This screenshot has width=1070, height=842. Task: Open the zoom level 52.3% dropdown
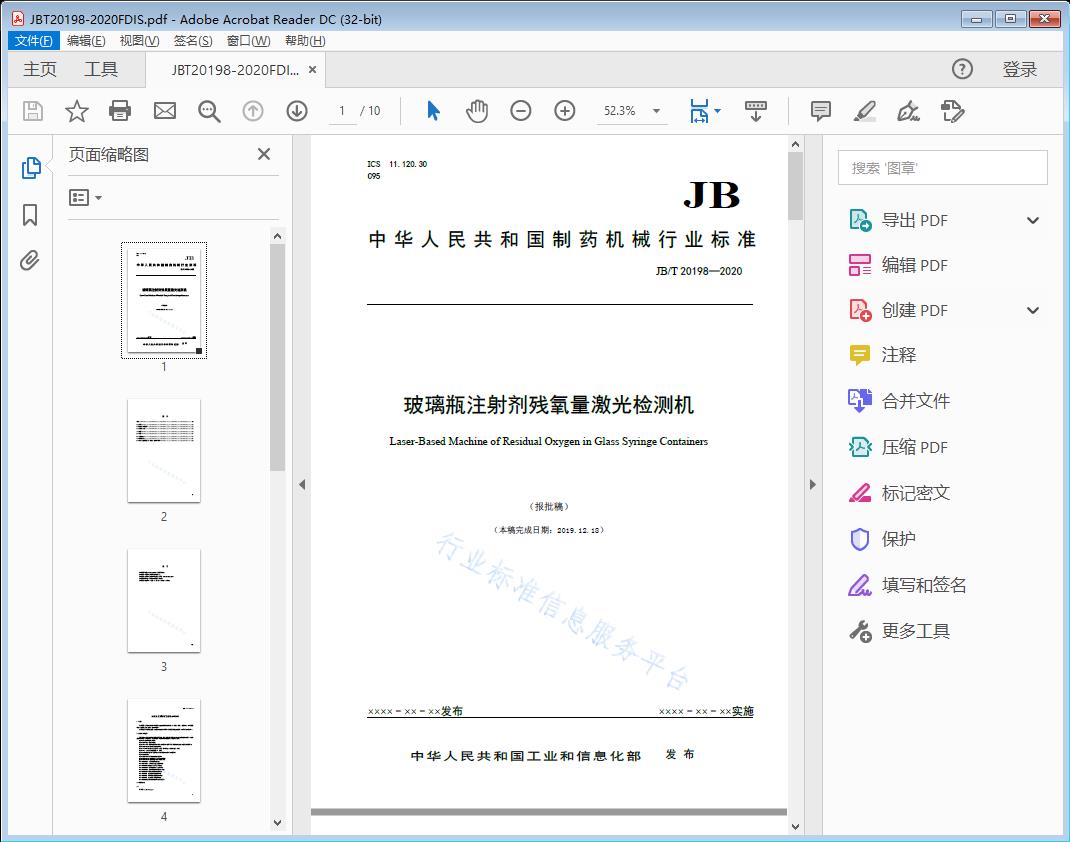pos(656,111)
